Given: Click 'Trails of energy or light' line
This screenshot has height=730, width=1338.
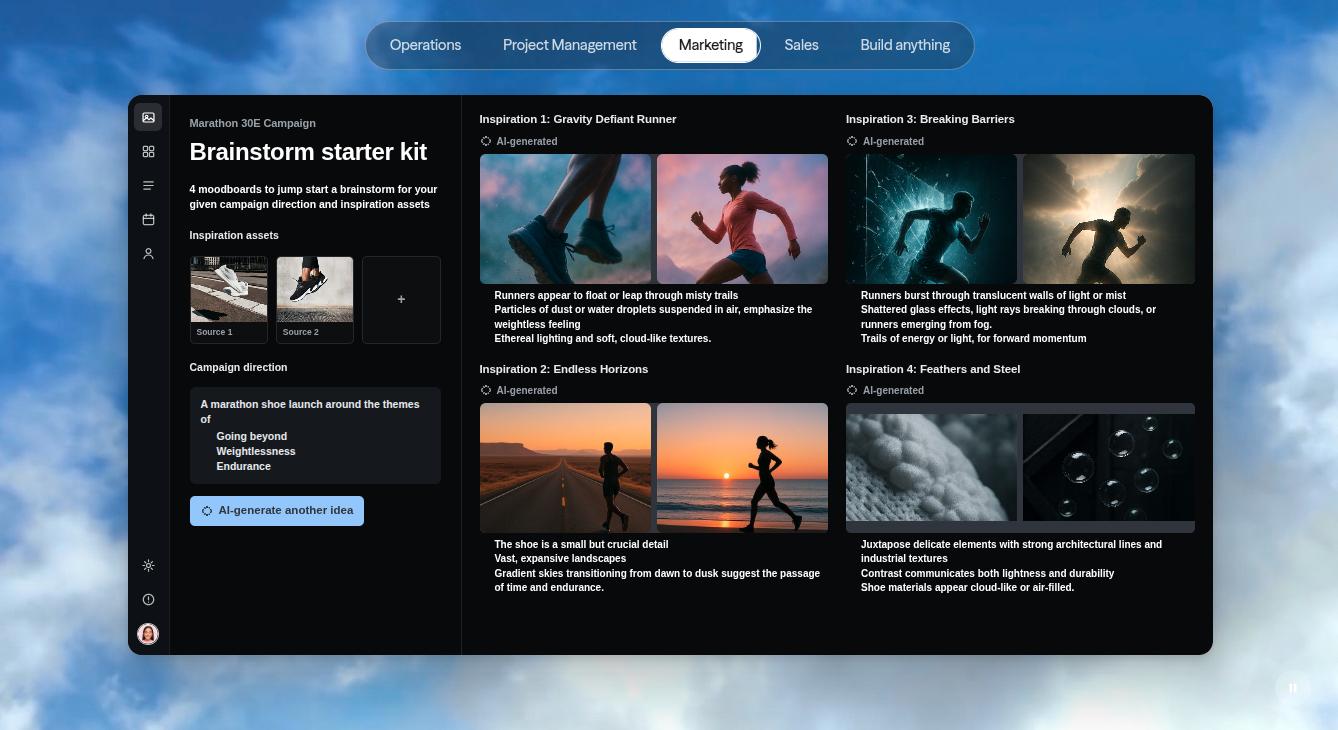Looking at the screenshot, I should click(x=973, y=338).
